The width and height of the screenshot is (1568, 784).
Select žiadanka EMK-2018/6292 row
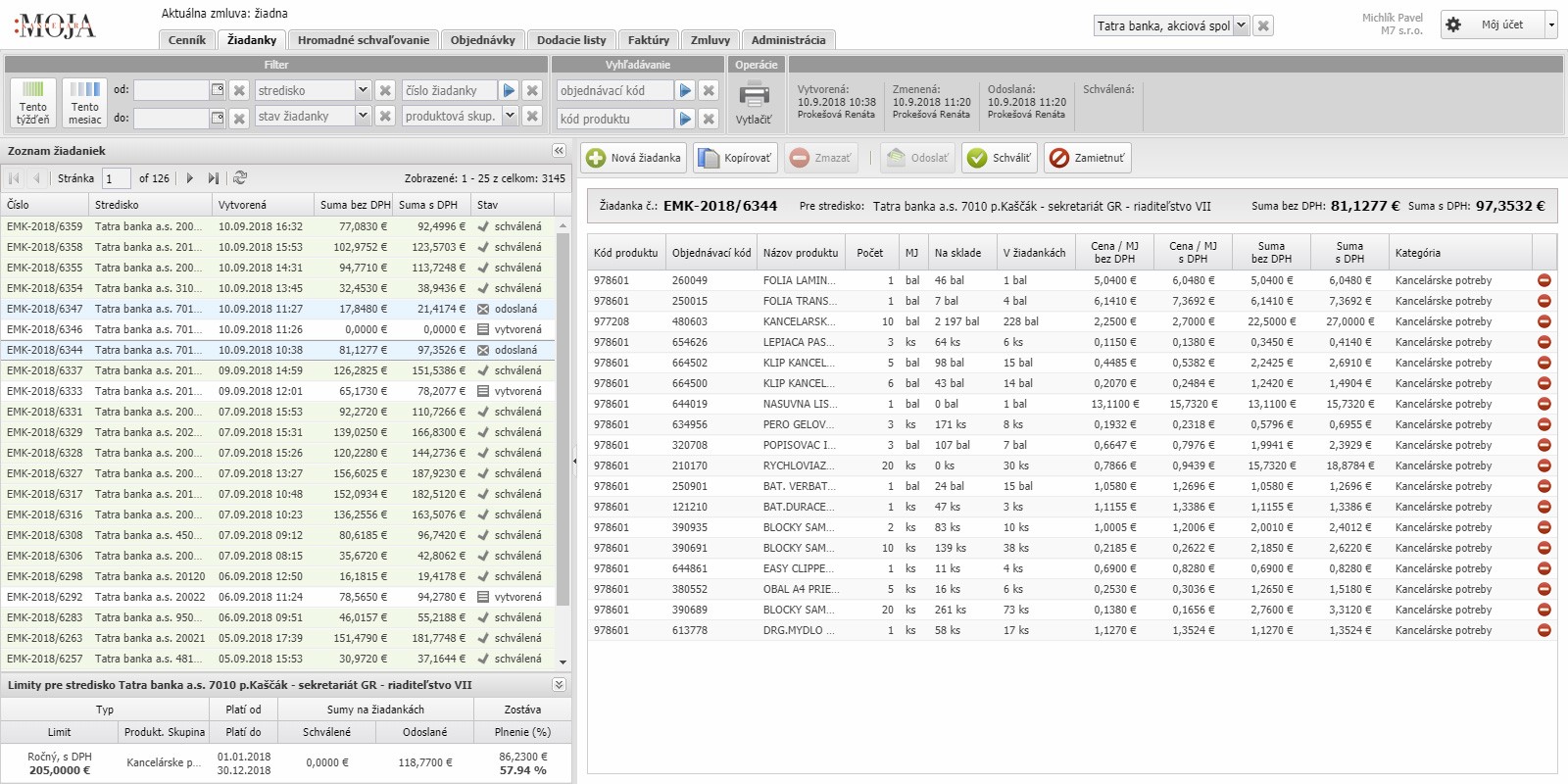[x=280, y=597]
